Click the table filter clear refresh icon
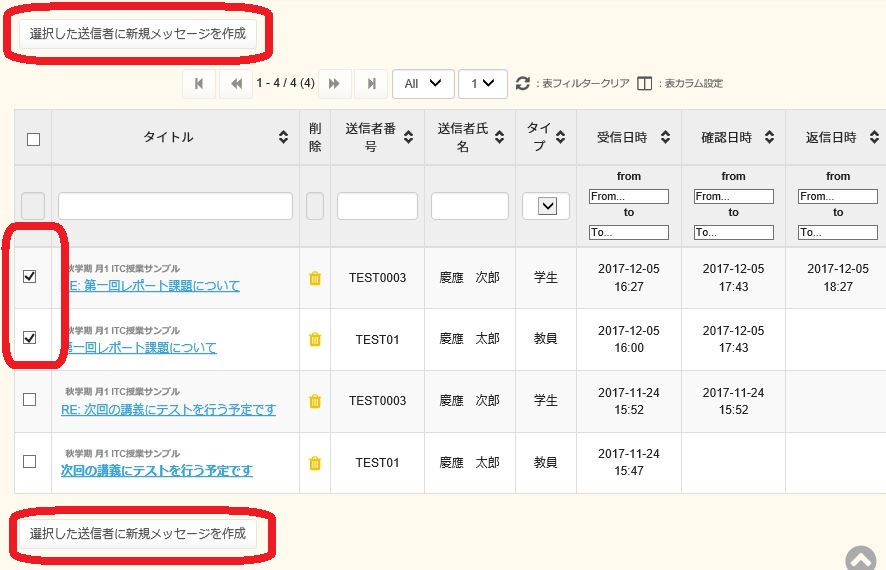This screenshot has width=886, height=570. (x=522, y=84)
